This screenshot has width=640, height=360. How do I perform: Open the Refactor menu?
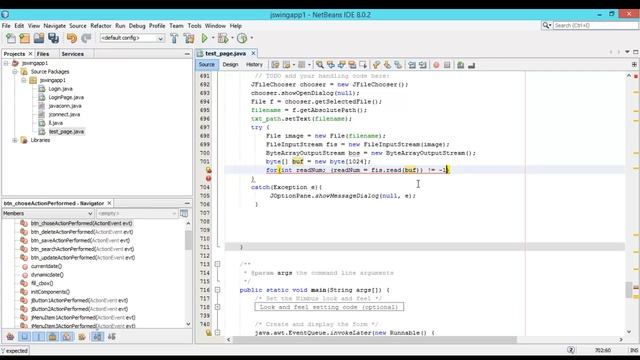tap(101, 26)
